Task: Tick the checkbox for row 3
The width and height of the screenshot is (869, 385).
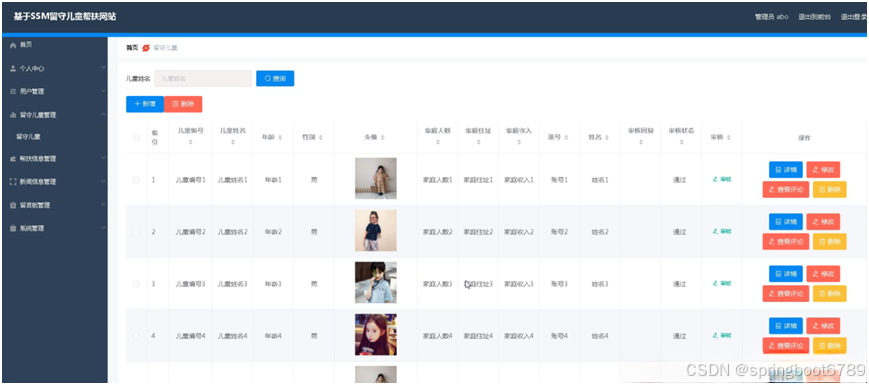Action: (136, 284)
